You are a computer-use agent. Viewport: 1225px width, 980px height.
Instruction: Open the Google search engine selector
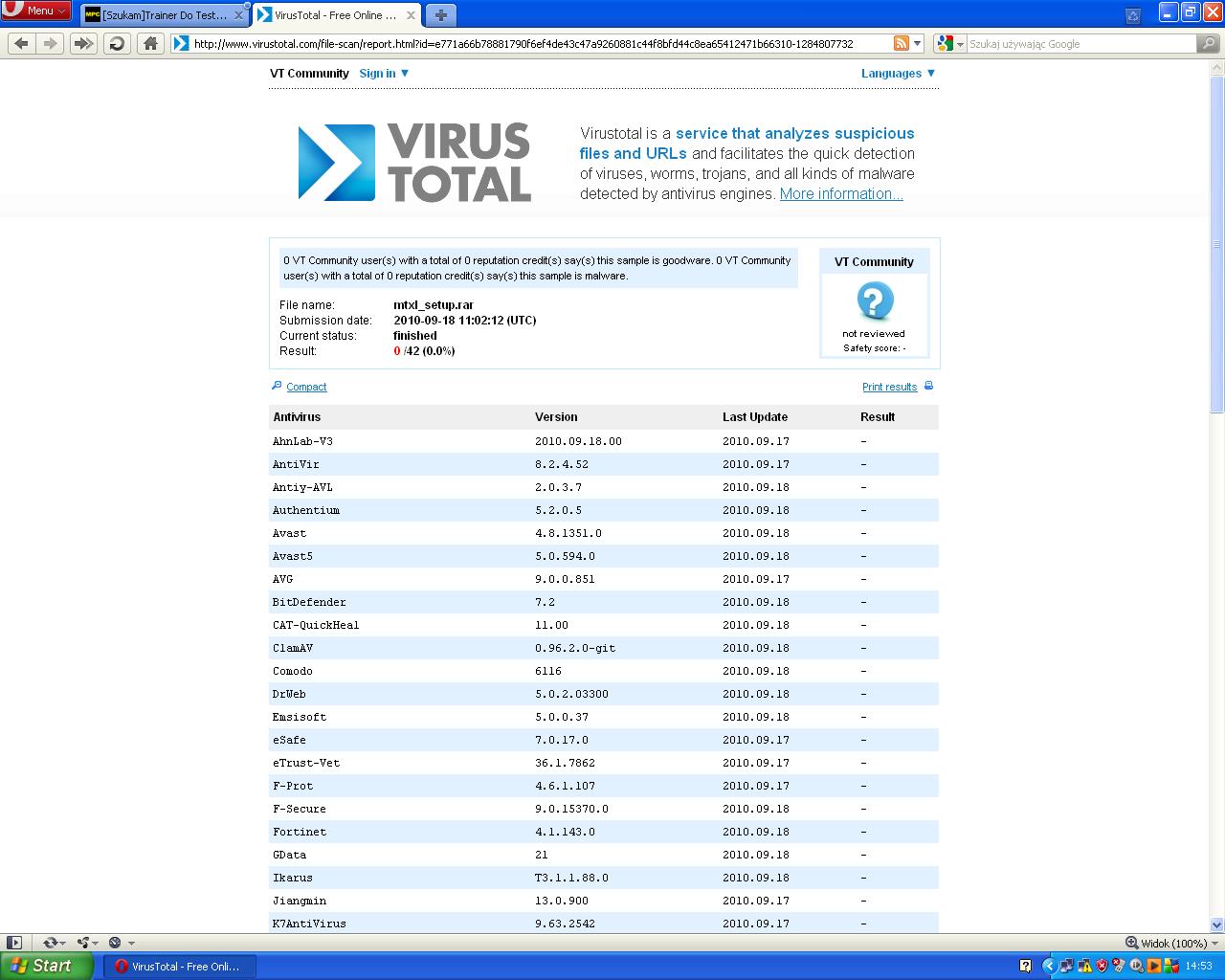(x=950, y=43)
